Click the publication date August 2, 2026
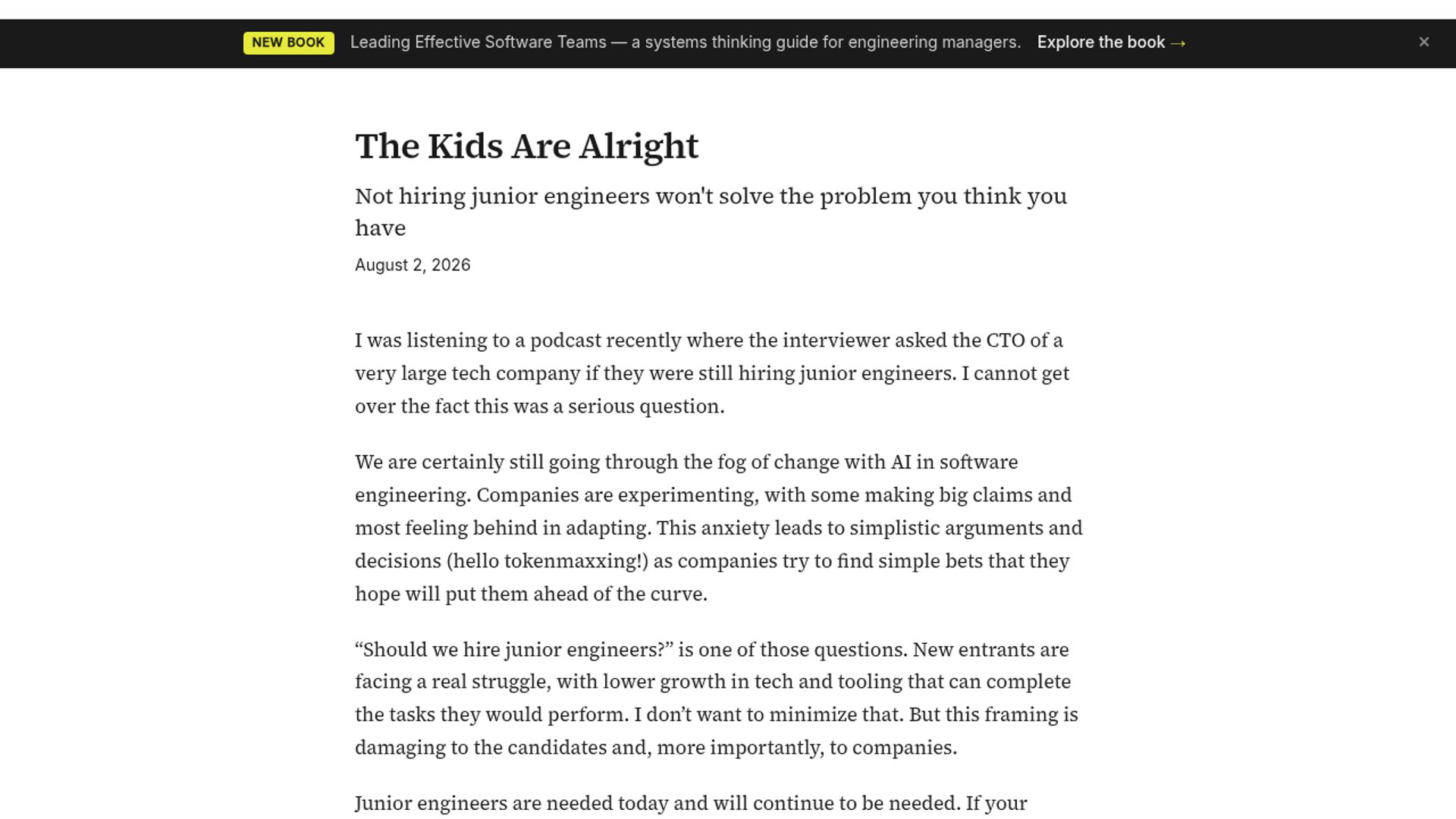The width and height of the screenshot is (1456, 819). (413, 265)
